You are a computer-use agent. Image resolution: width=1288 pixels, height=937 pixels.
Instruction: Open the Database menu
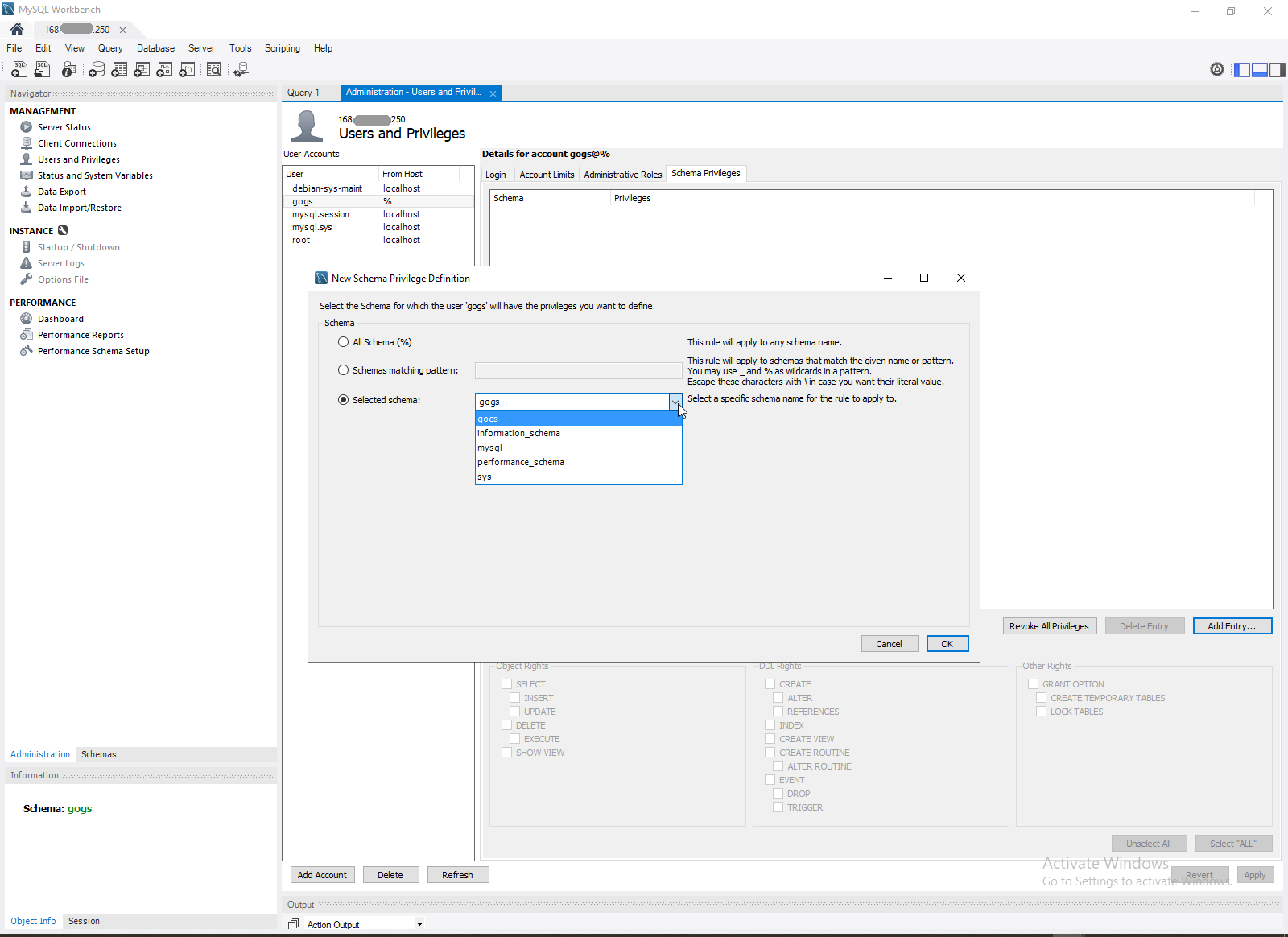click(x=155, y=48)
